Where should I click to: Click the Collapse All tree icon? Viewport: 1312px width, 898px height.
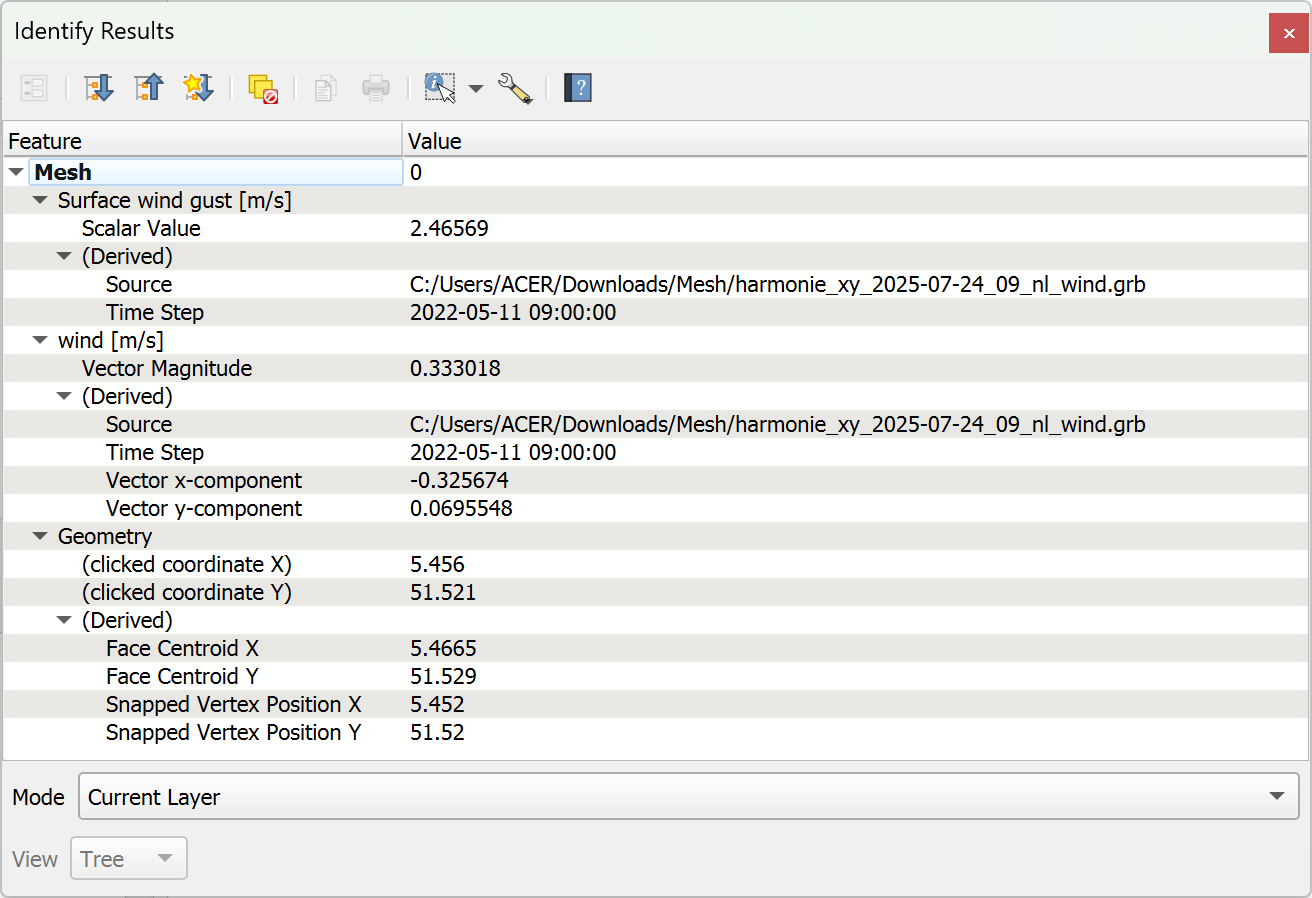pyautogui.click(x=148, y=88)
